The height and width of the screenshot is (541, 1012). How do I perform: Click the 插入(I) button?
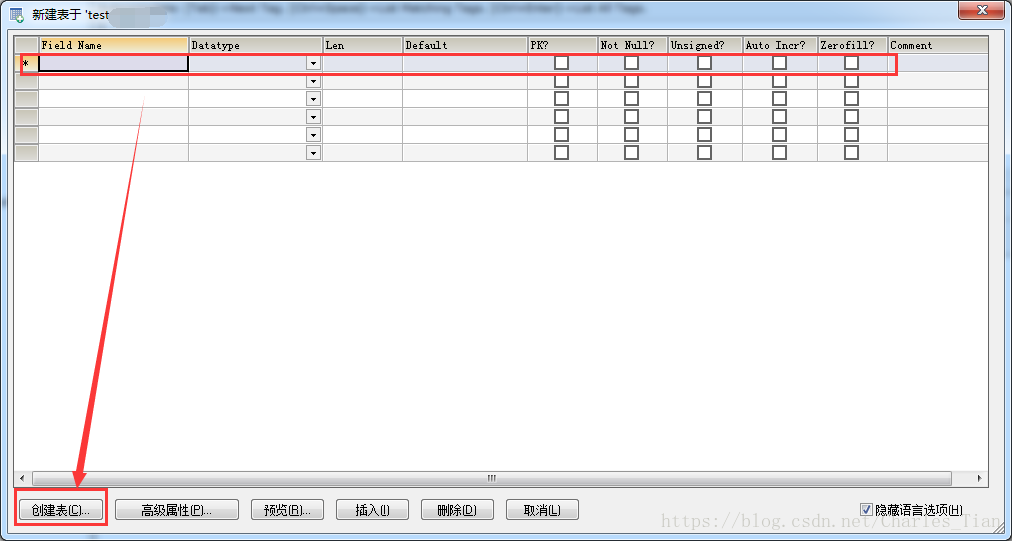tap(372, 509)
